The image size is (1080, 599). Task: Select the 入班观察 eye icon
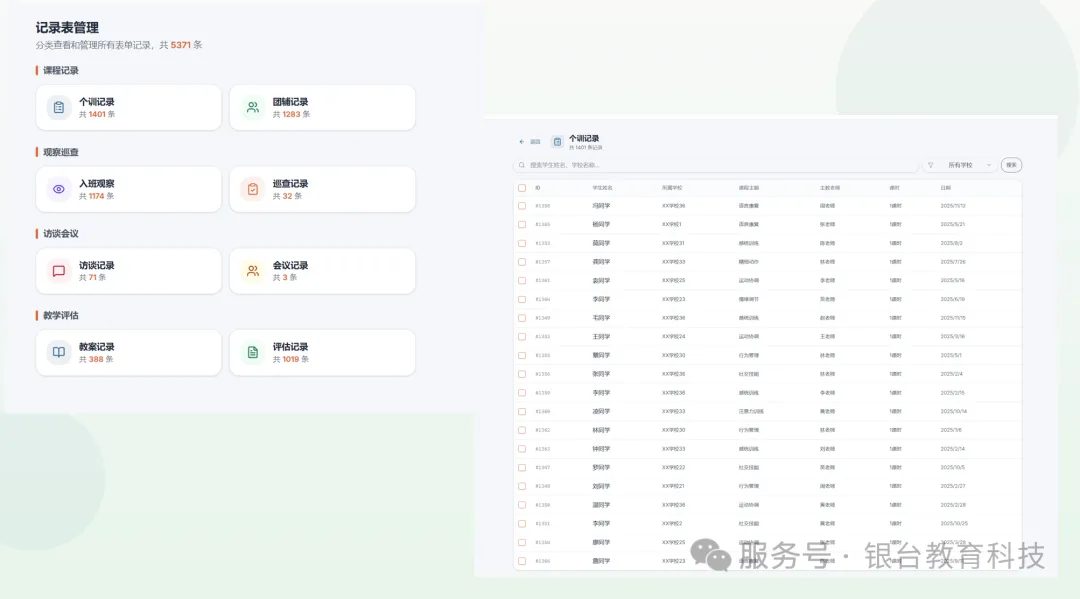pyautogui.click(x=59, y=189)
